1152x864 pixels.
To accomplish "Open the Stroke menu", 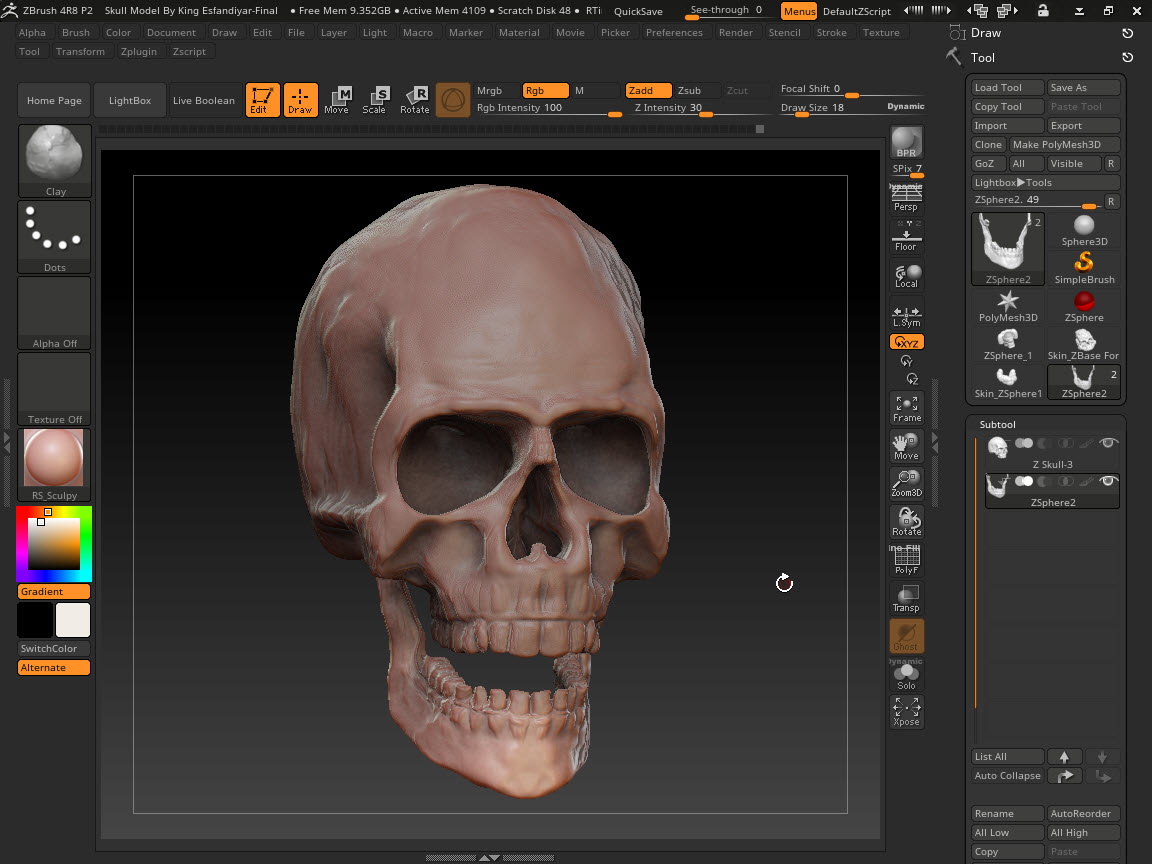I will (x=832, y=32).
